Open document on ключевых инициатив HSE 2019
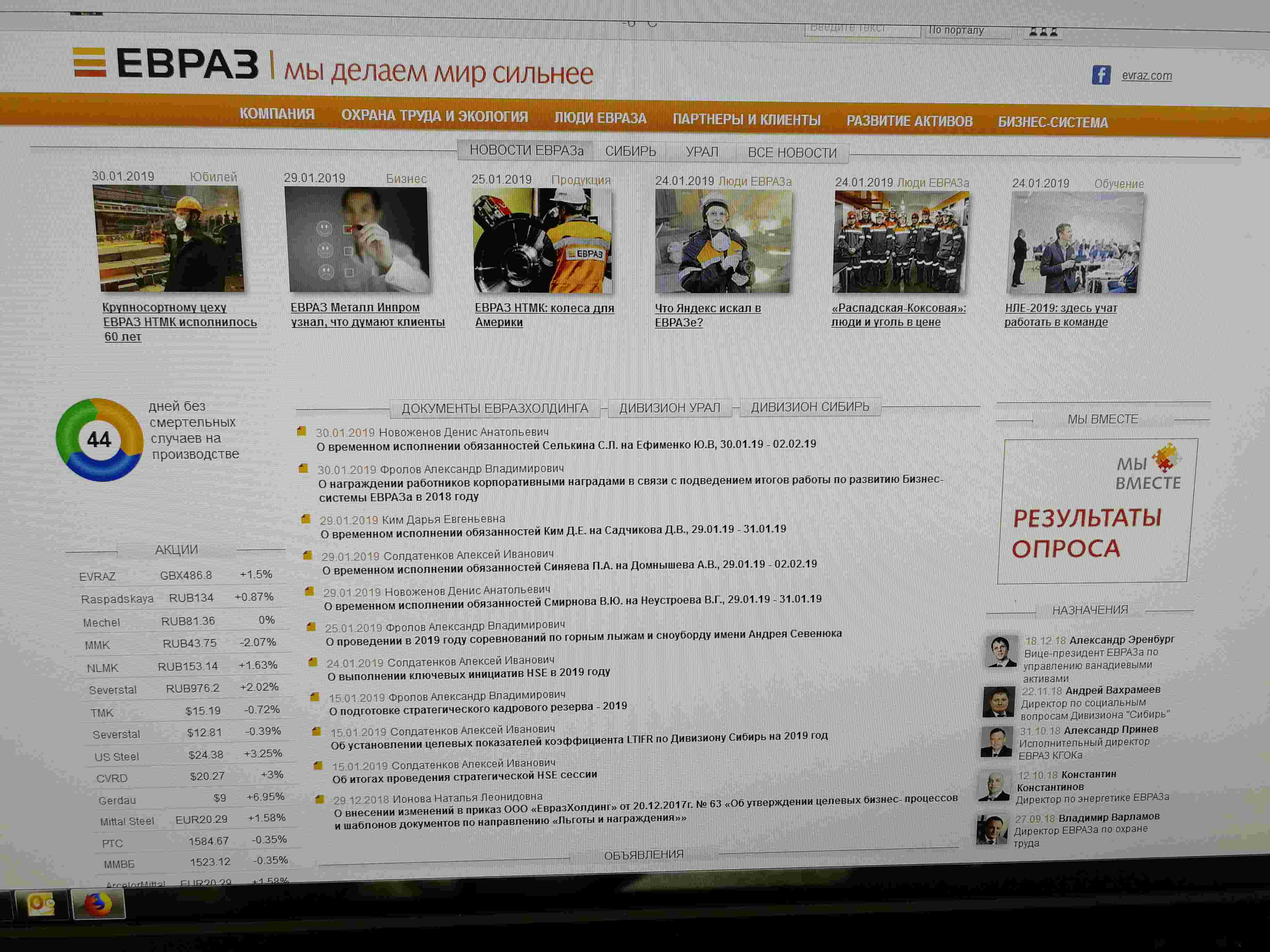The height and width of the screenshot is (952, 1270). [469, 674]
